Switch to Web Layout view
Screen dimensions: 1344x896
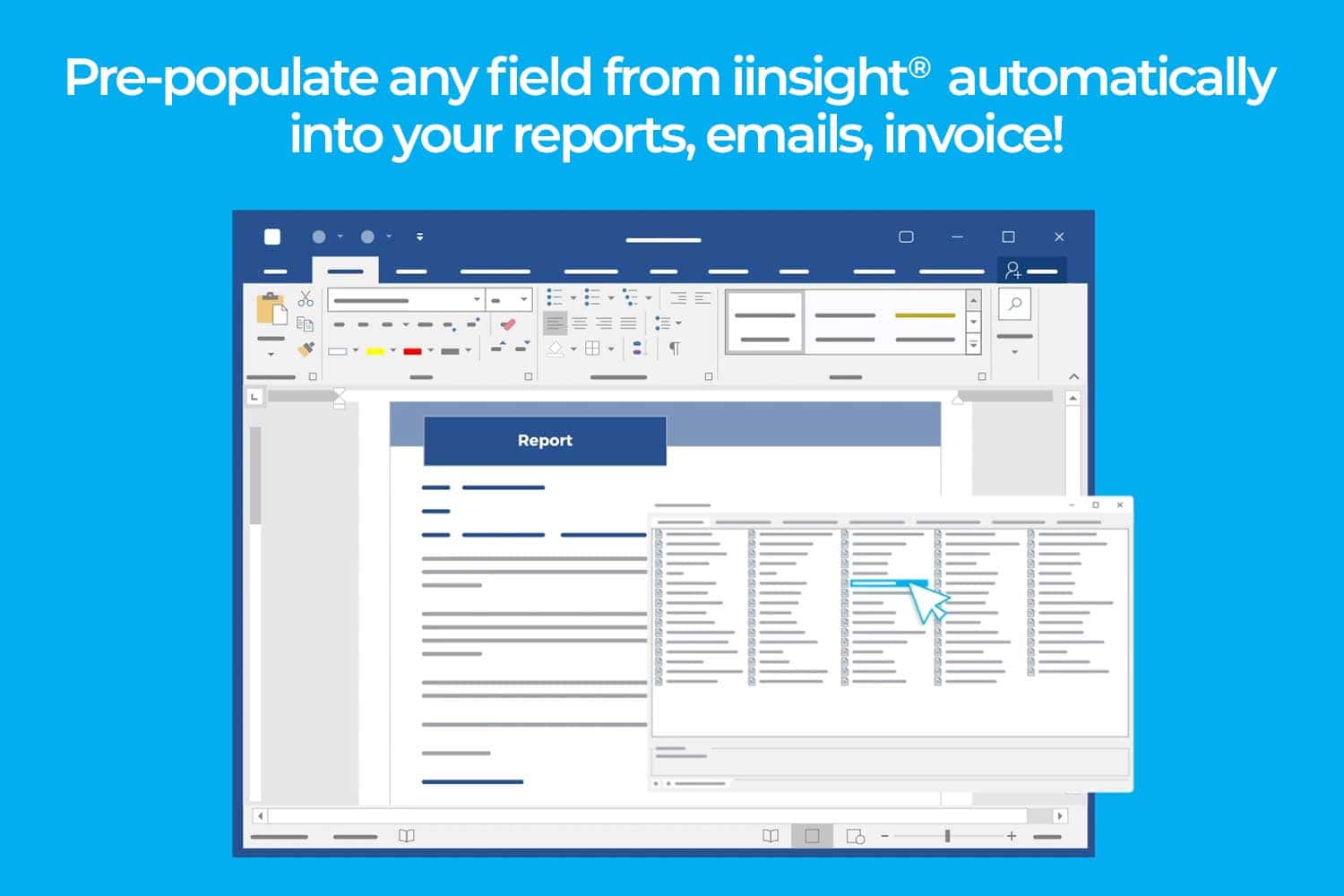pyautogui.click(x=856, y=836)
